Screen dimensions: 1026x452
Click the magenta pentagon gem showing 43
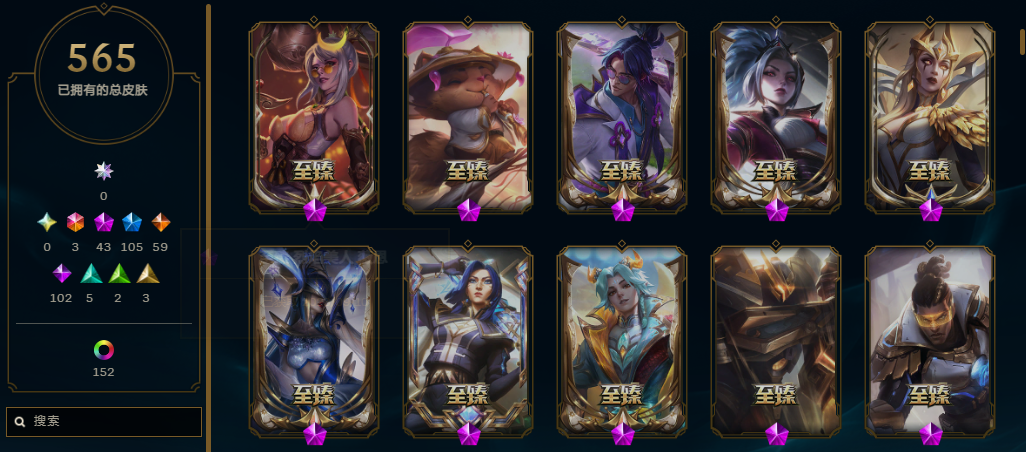103,222
